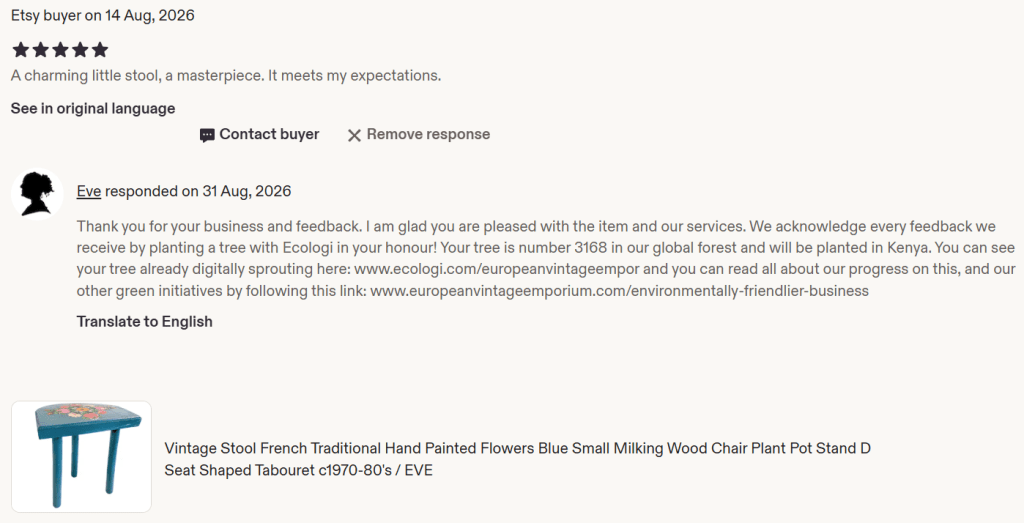Click the ecologi.com URL in Eve's response

(x=497, y=269)
